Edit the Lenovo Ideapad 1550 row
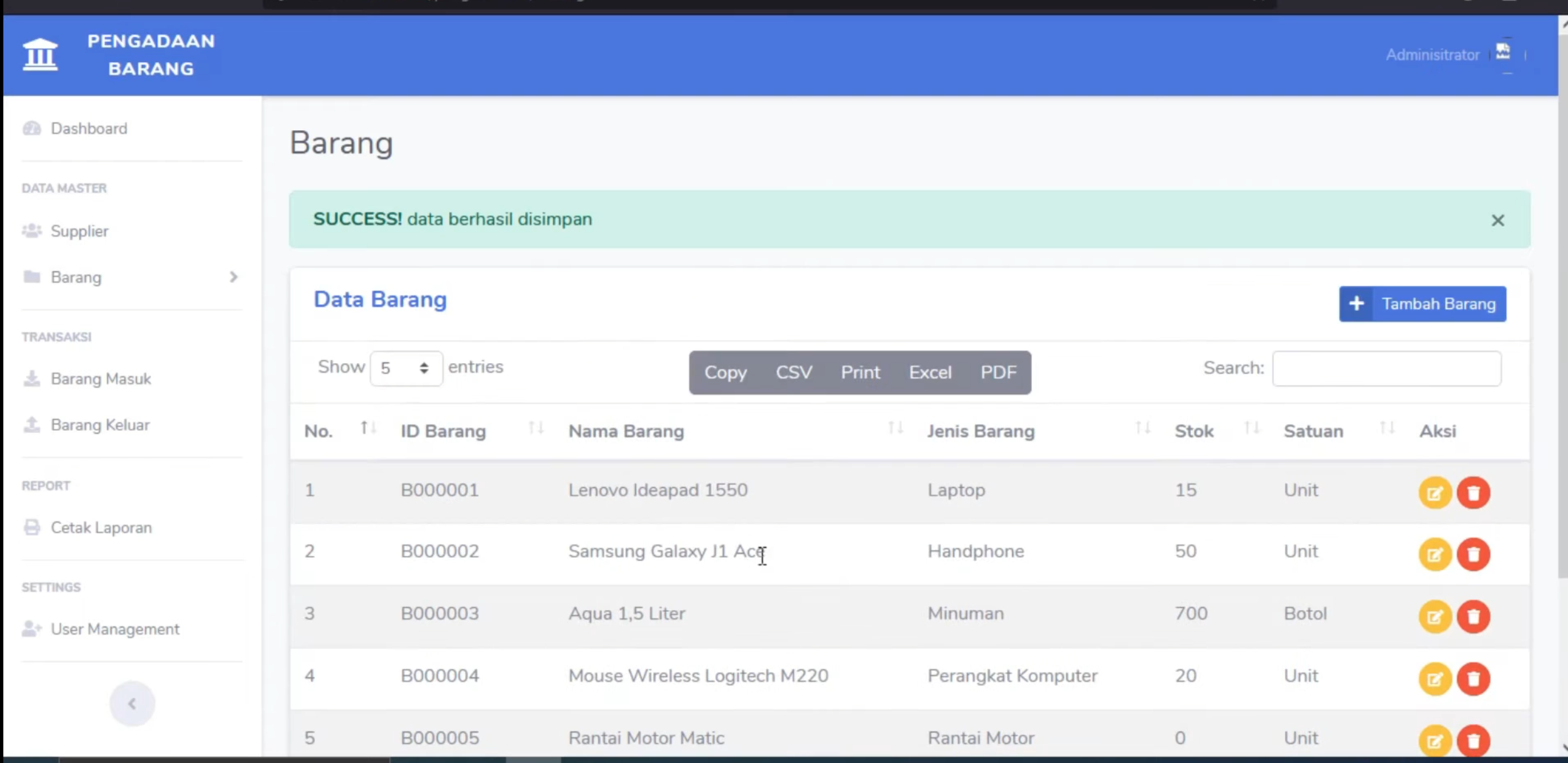The width and height of the screenshot is (1568, 763). tap(1435, 493)
